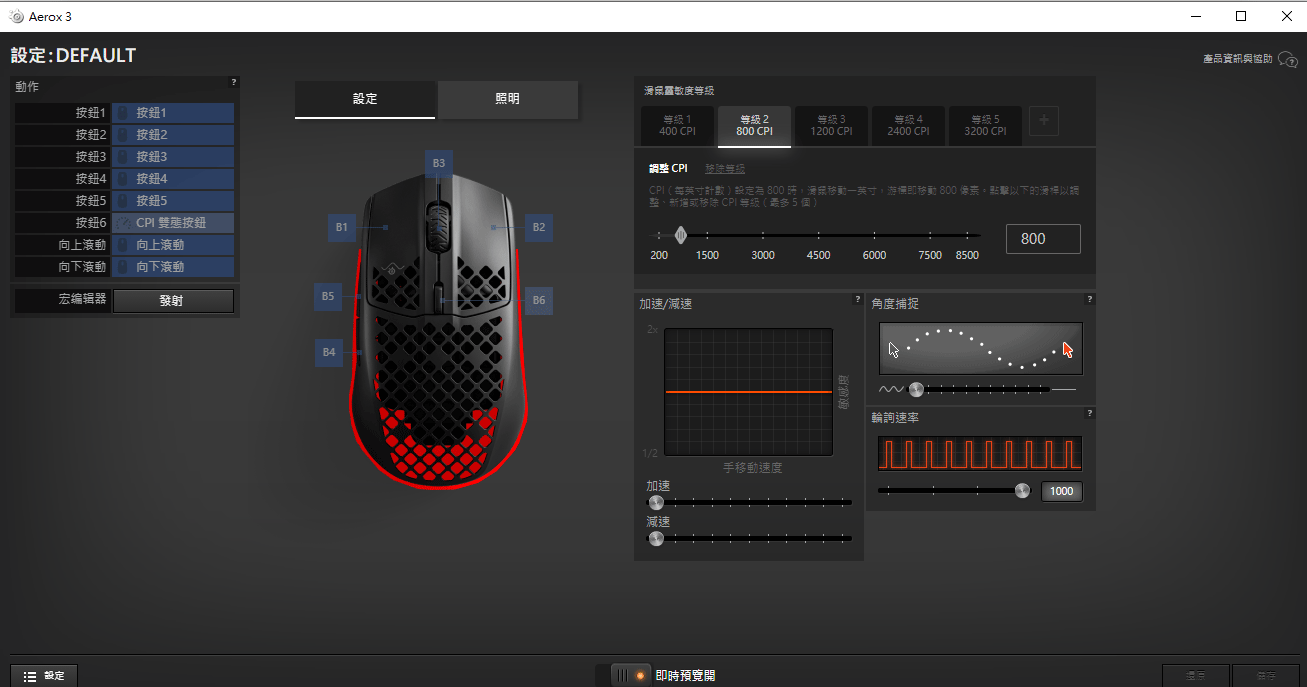Click the CPI value field showing 800

click(1043, 239)
